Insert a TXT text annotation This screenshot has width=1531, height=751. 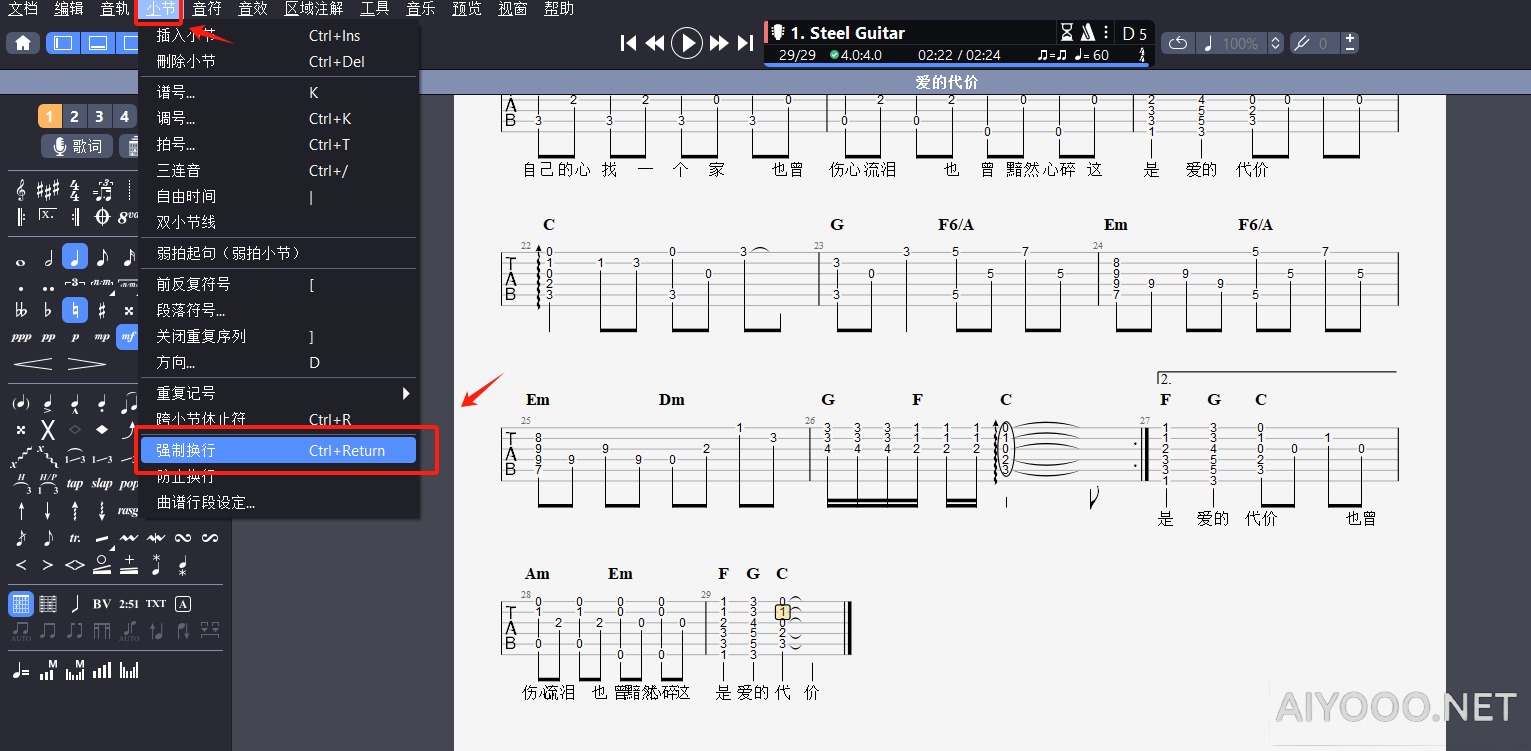pos(156,604)
